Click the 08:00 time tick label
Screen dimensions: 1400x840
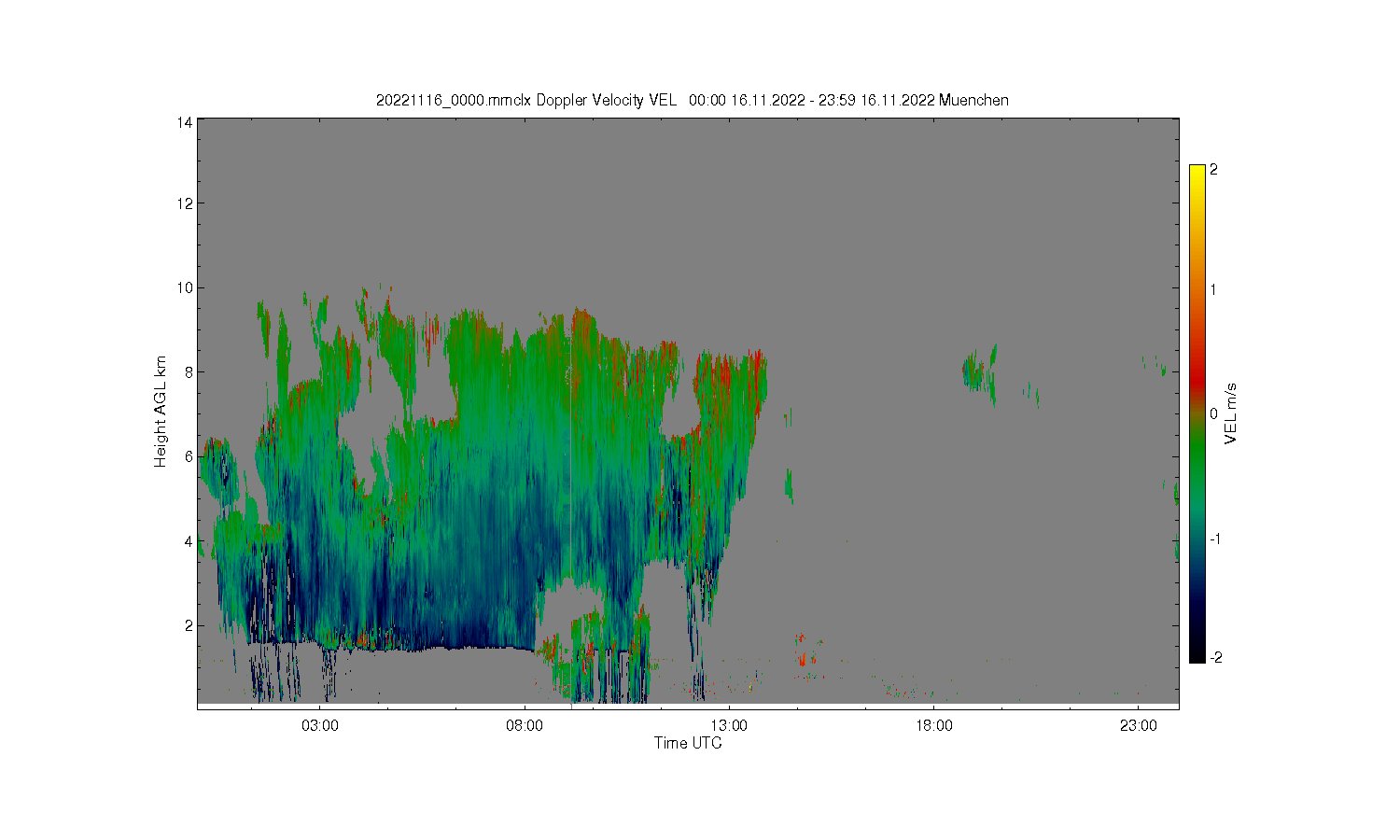coord(525,726)
